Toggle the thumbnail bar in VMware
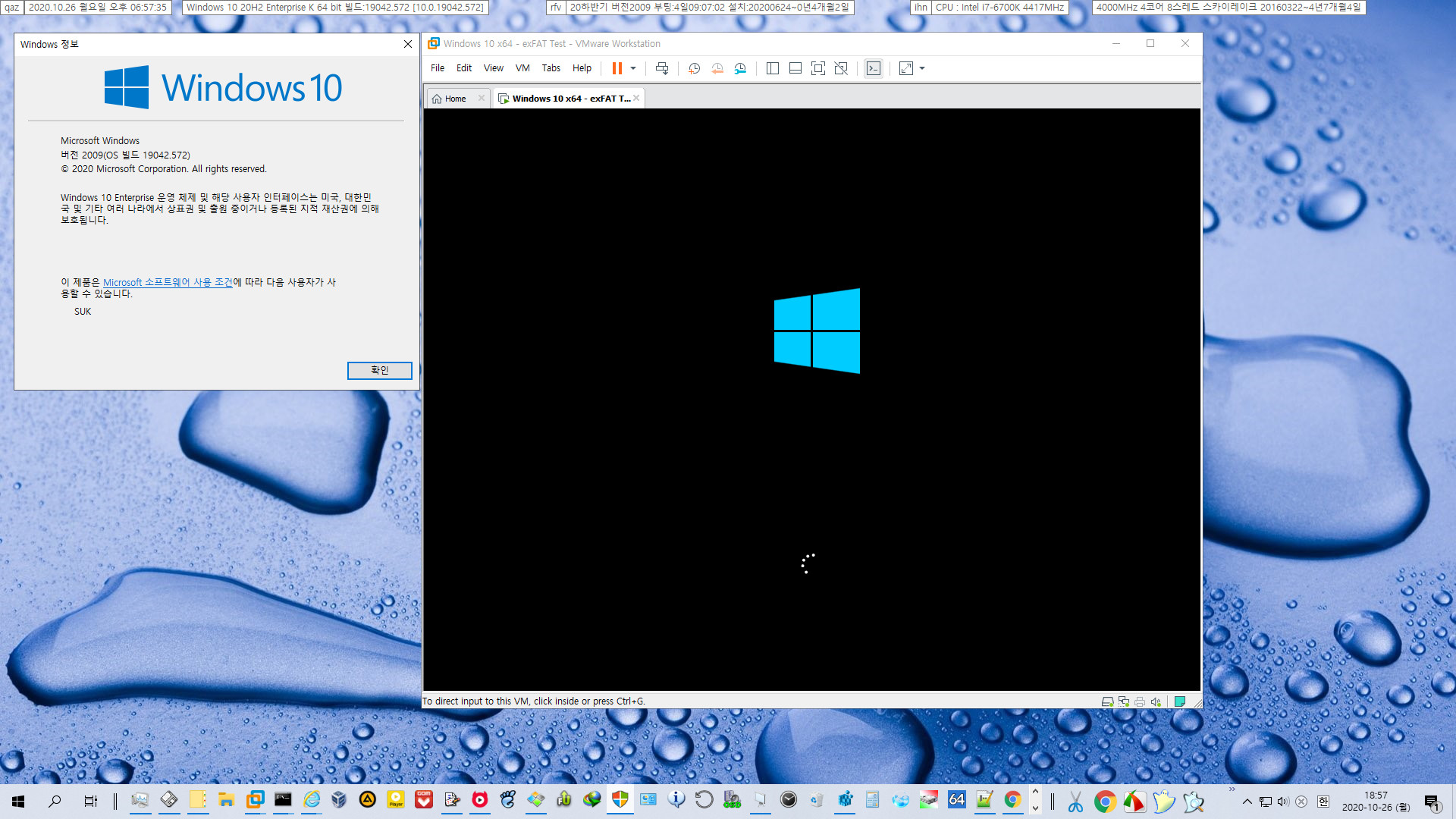 [795, 68]
